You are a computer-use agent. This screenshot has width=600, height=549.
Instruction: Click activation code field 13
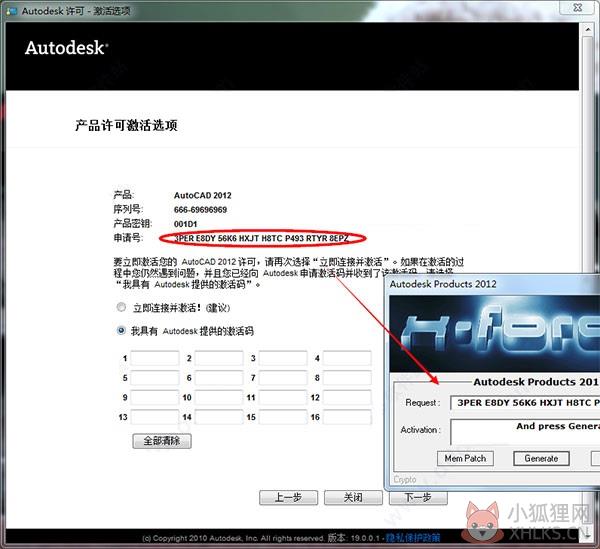pos(155,417)
